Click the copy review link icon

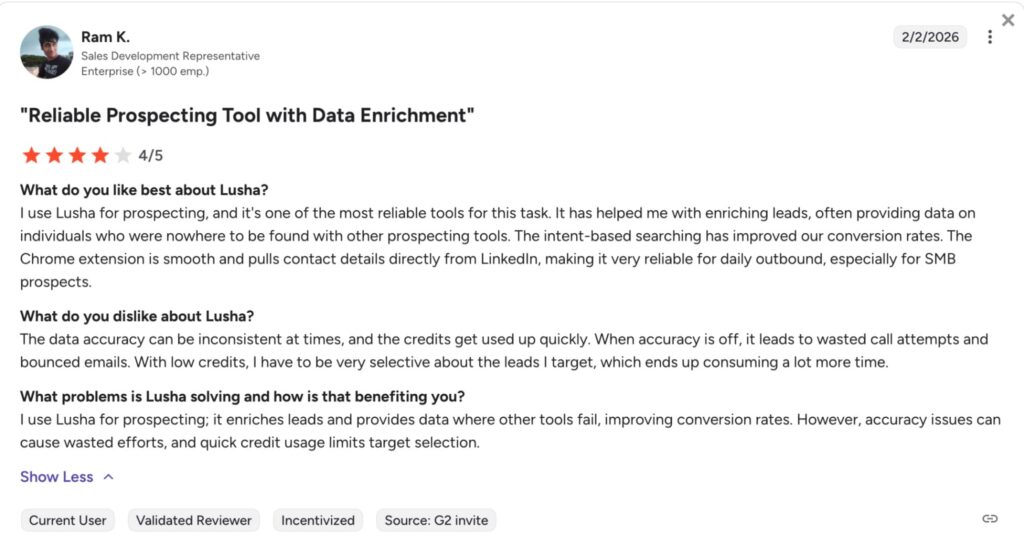[x=990, y=519]
